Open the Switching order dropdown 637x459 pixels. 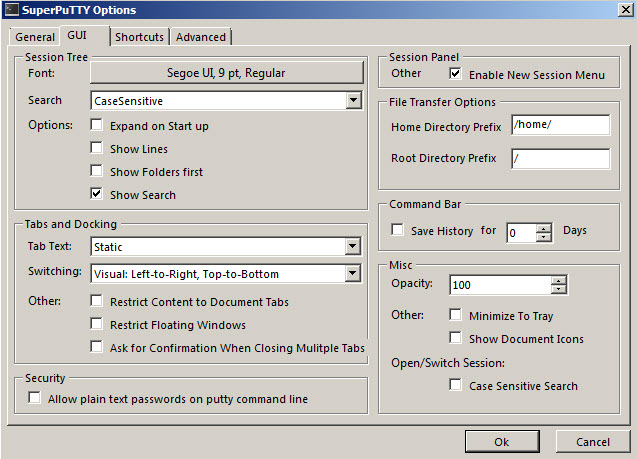click(x=353, y=274)
